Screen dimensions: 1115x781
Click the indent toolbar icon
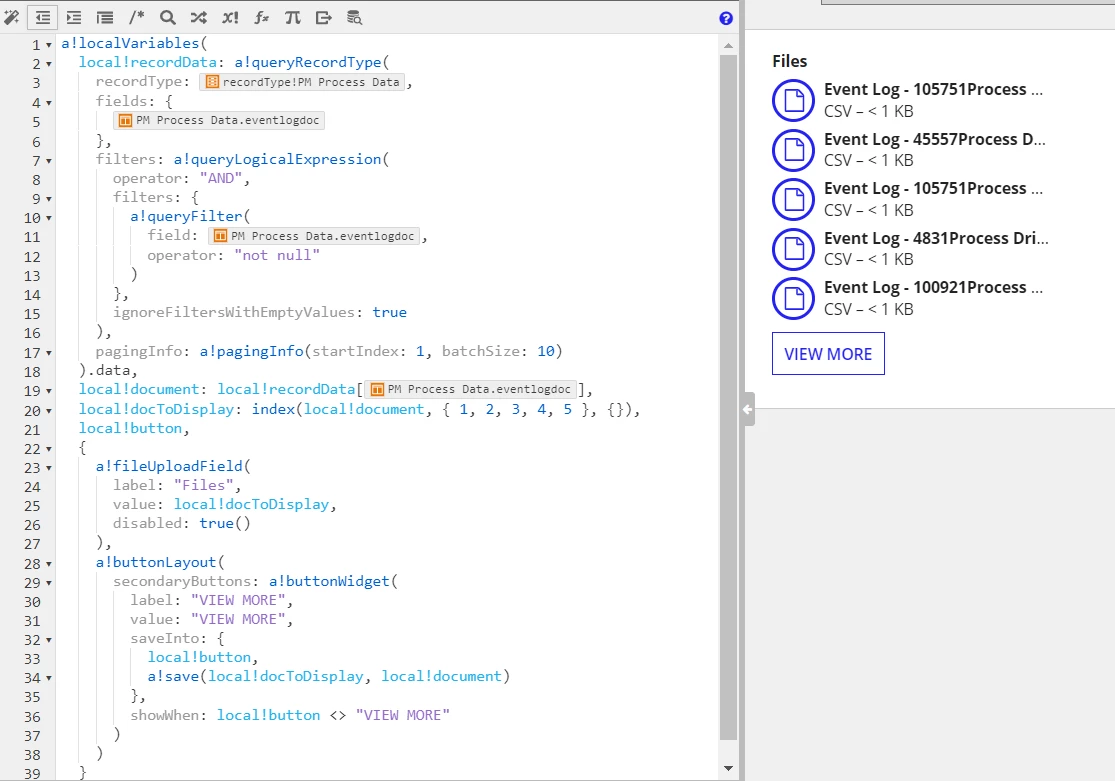[74, 18]
